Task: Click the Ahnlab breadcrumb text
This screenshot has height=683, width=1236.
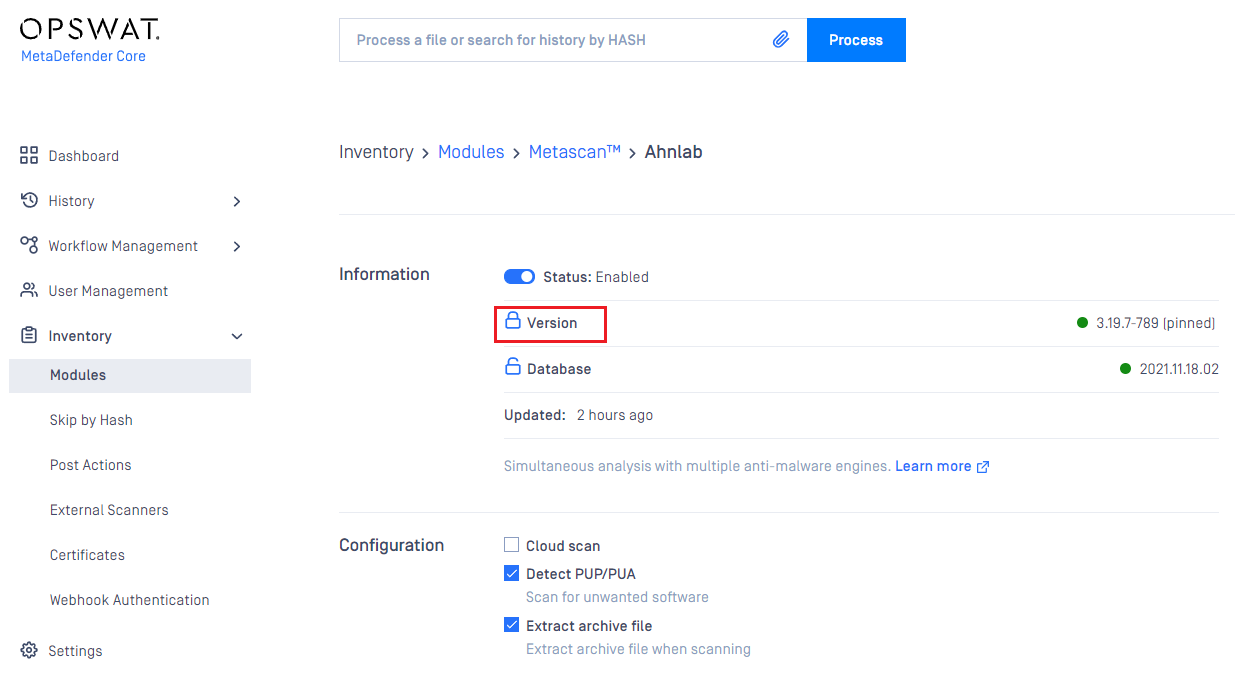Action: (673, 152)
